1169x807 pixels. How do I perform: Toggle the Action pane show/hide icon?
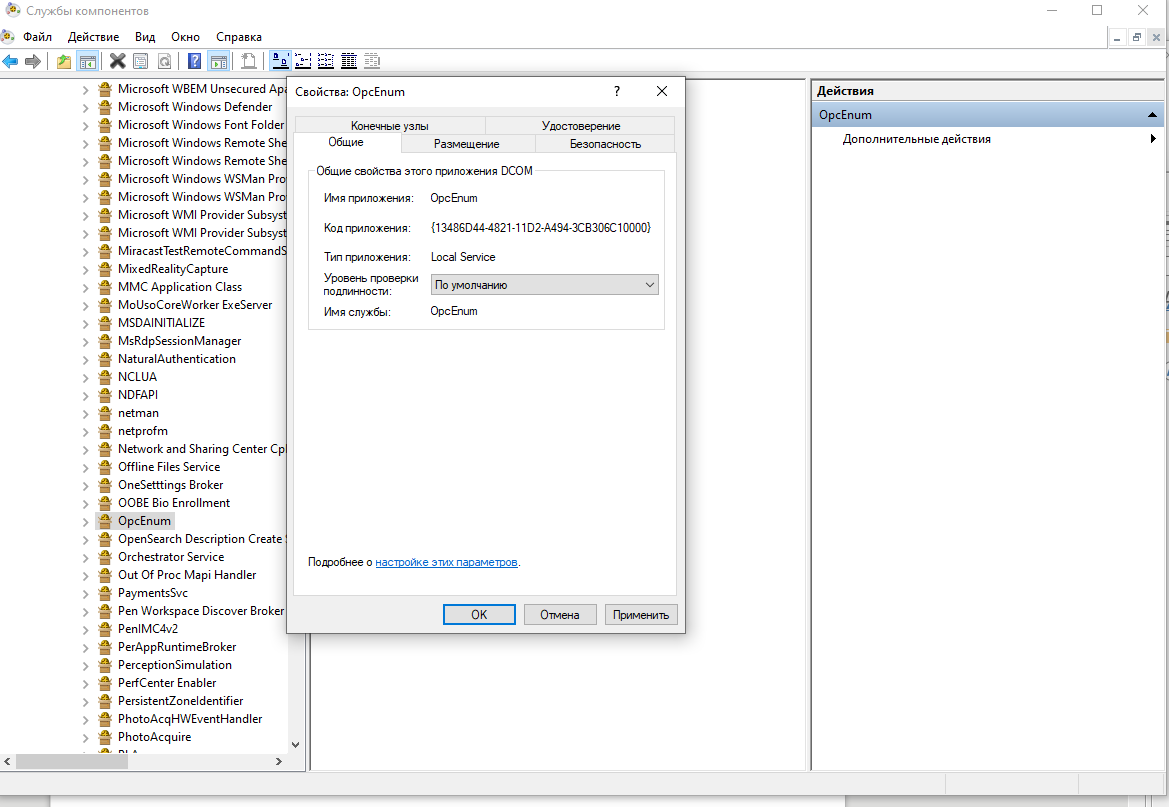coord(218,61)
